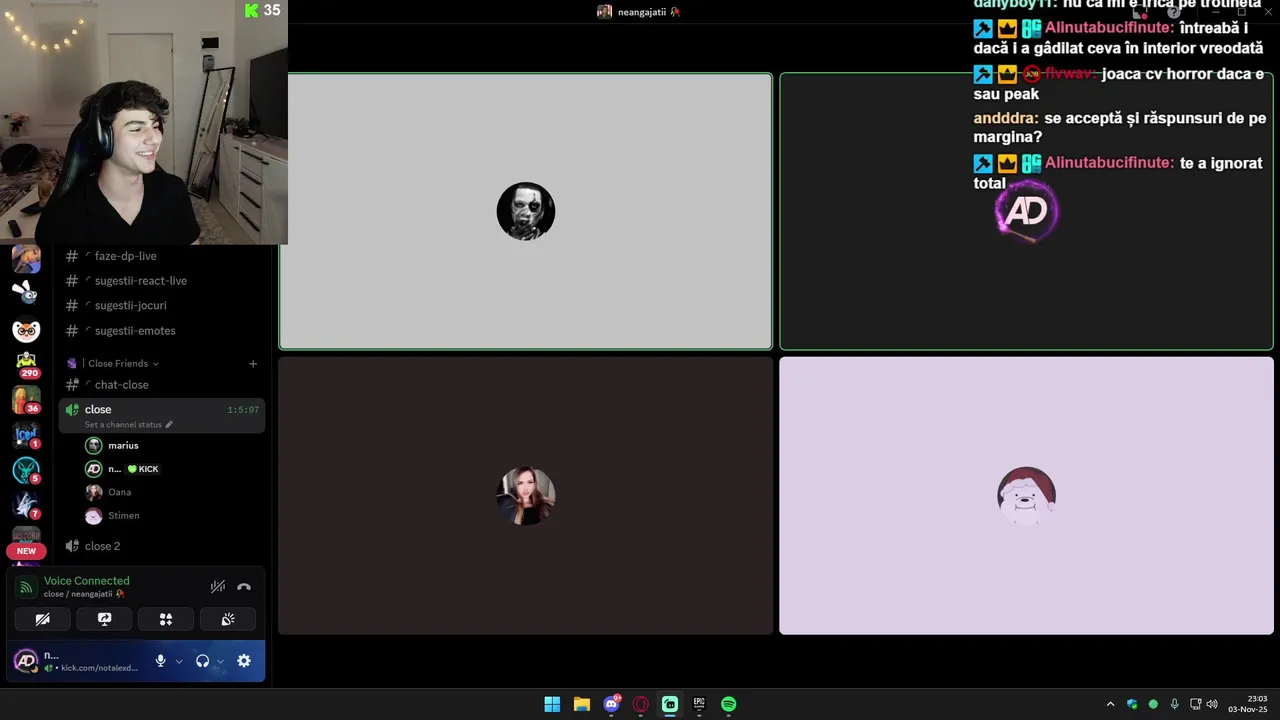Screen dimensions: 1280x720
Task: Open server with 5 notification badge
Action: tap(26, 469)
